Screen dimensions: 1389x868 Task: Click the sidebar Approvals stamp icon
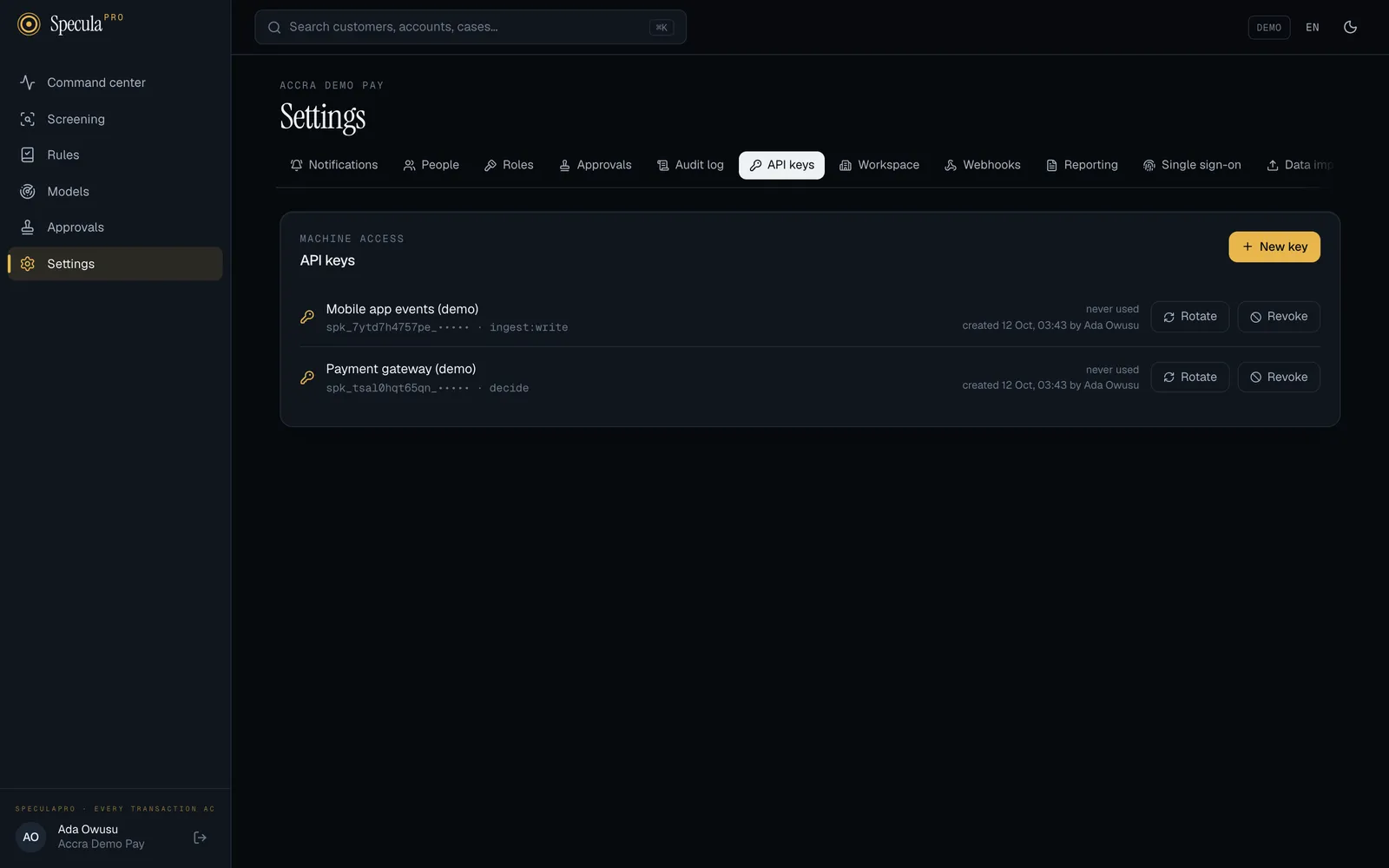28,227
